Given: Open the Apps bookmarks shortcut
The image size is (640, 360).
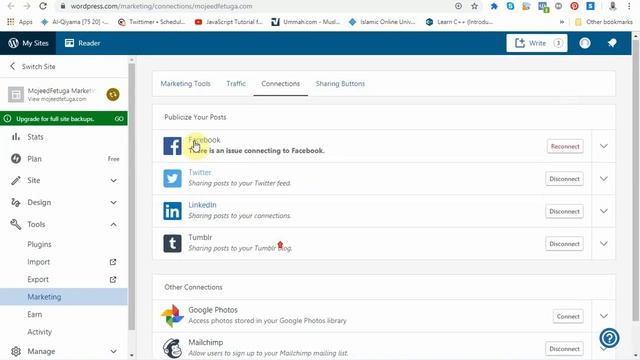Looking at the screenshot, I should (20, 22).
